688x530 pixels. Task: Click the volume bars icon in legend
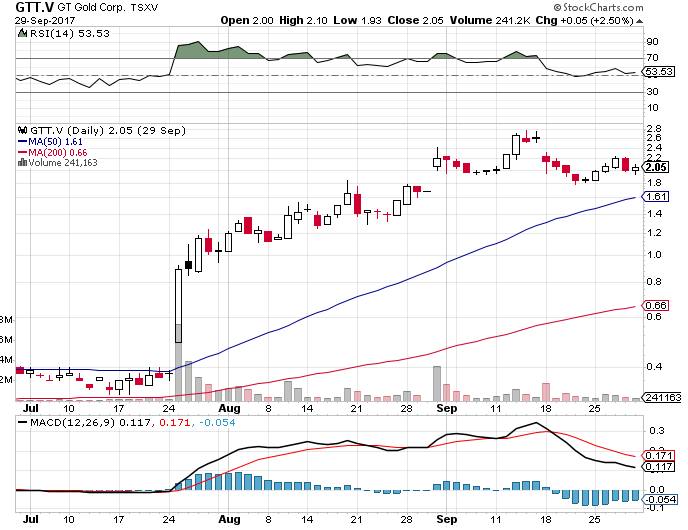(x=22, y=162)
